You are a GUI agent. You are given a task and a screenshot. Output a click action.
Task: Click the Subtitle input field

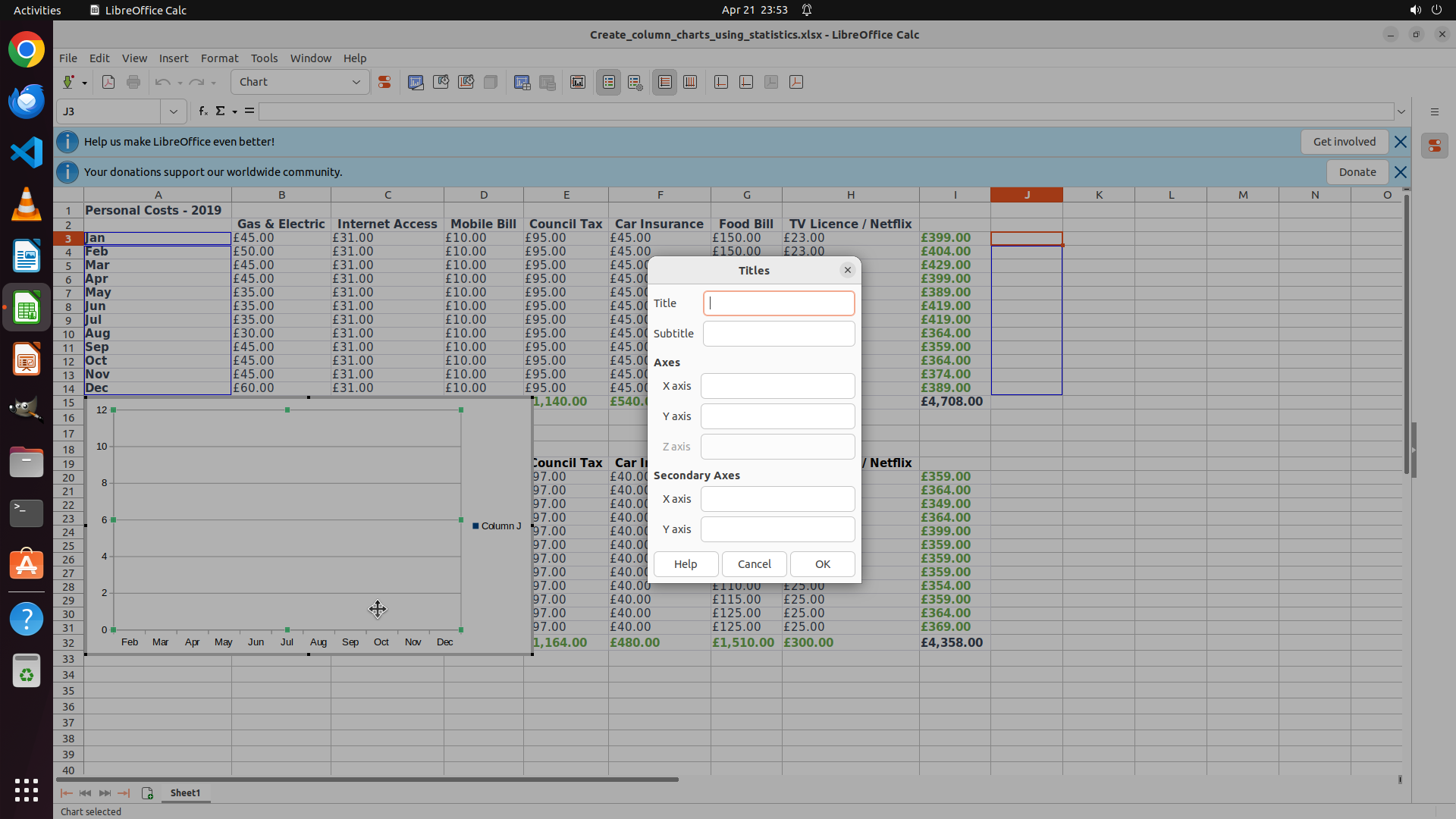pyautogui.click(x=778, y=334)
